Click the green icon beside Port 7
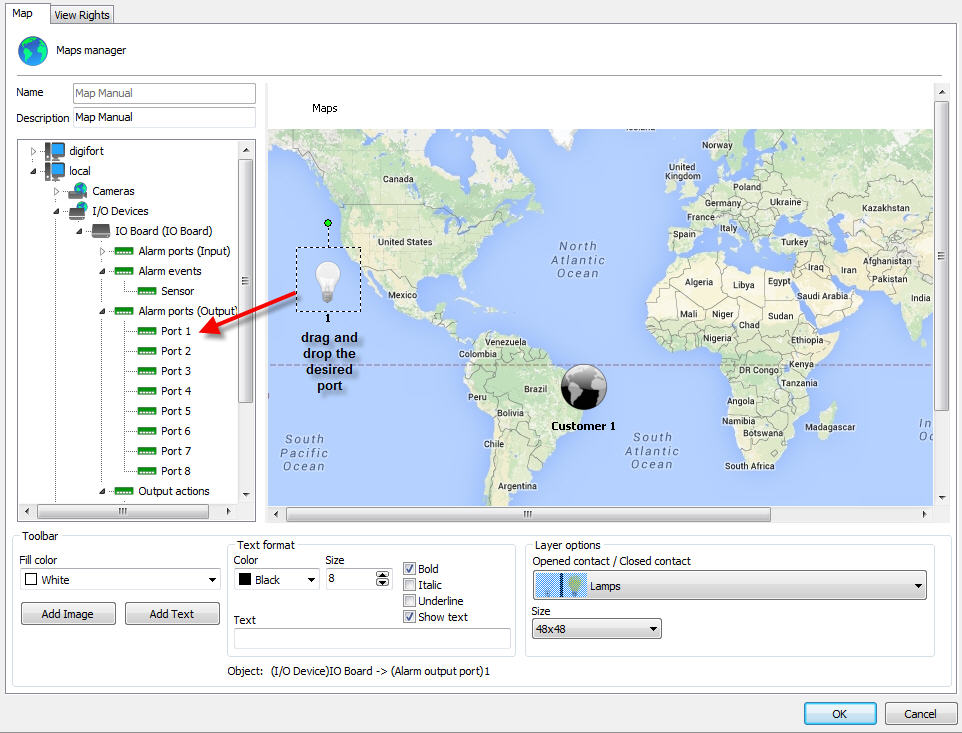The width and height of the screenshot is (962, 733). 147,451
